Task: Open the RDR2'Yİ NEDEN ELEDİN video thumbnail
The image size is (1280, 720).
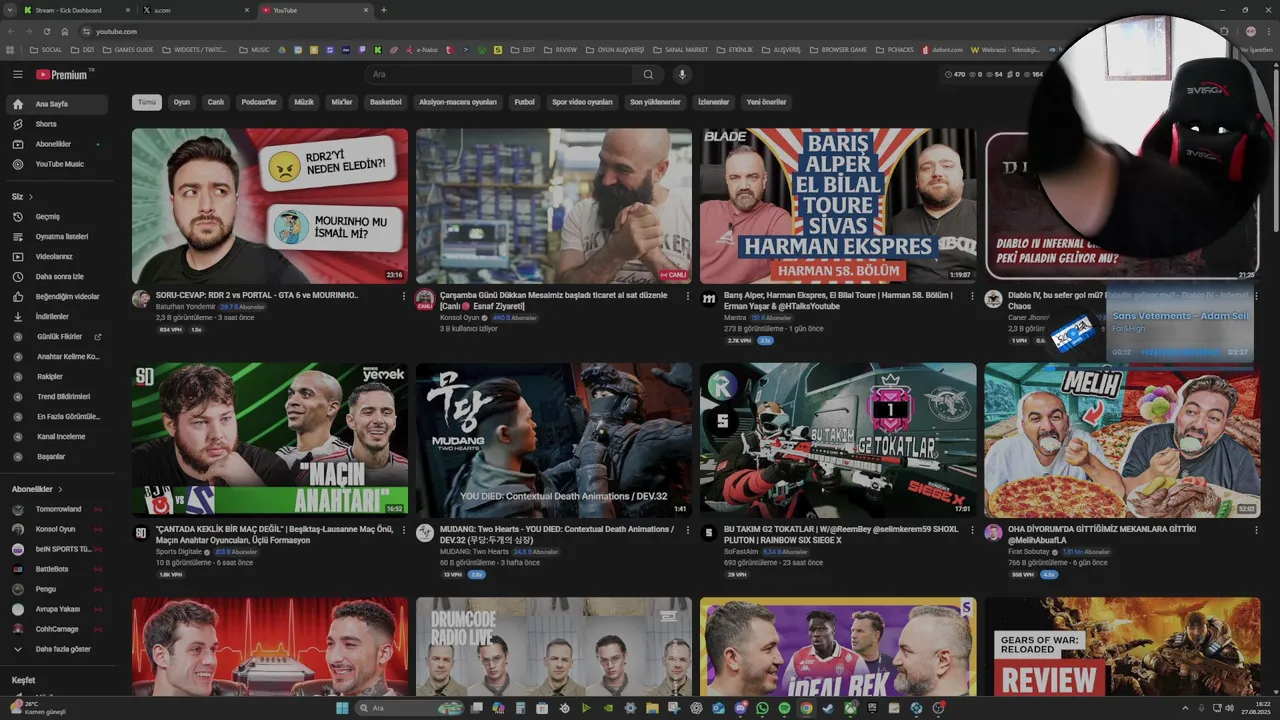Action: 270,206
